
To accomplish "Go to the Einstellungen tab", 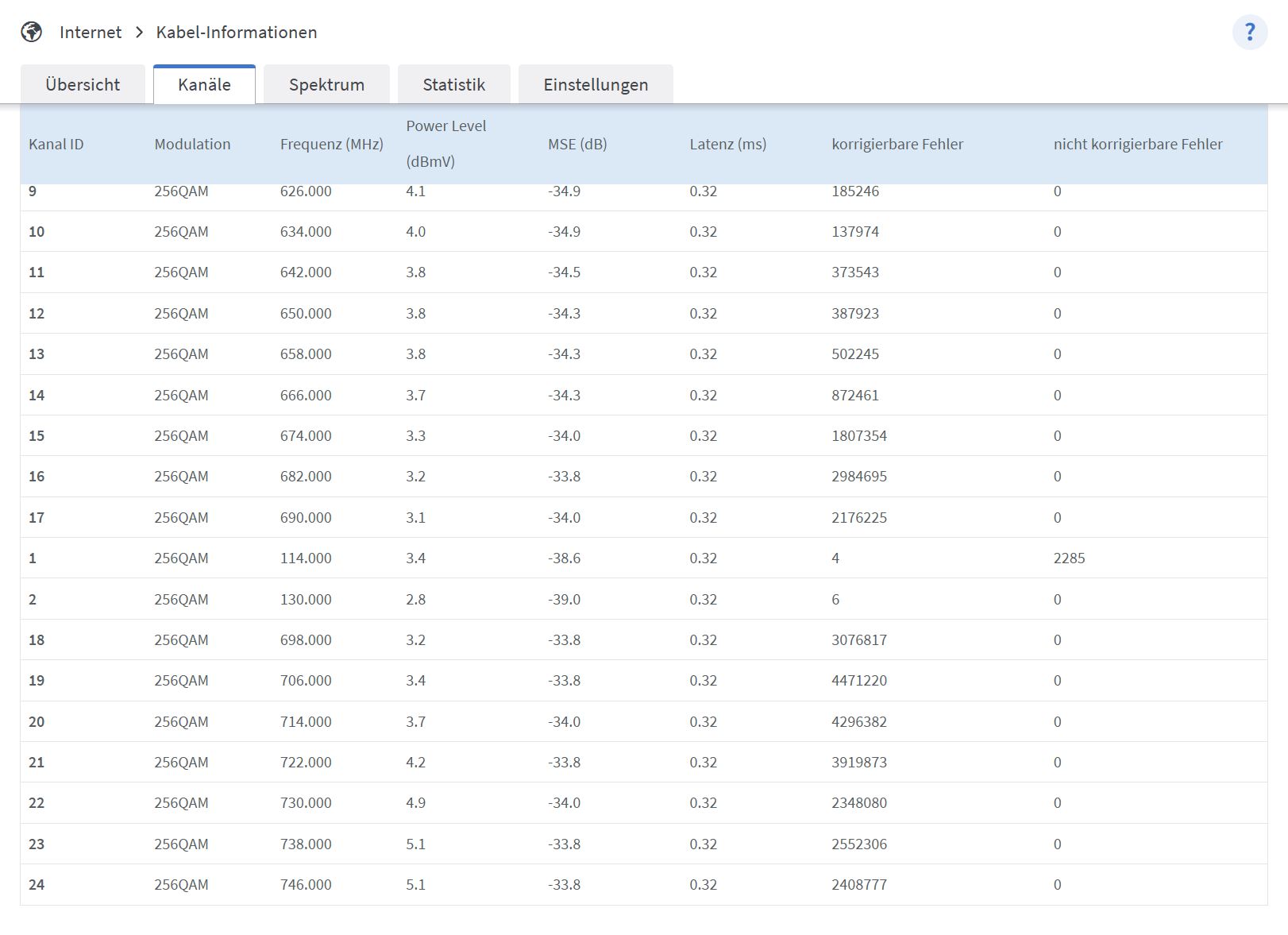I will [596, 85].
